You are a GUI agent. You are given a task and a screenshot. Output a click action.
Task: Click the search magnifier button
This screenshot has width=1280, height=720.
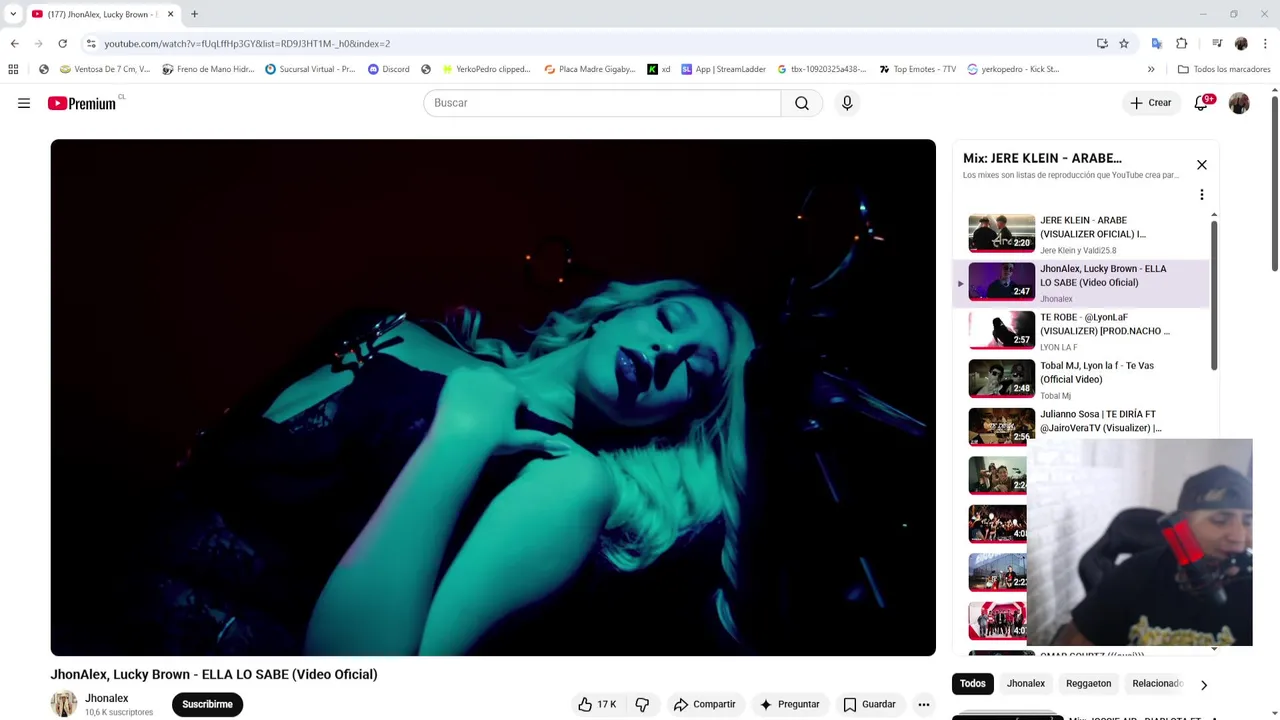click(802, 103)
